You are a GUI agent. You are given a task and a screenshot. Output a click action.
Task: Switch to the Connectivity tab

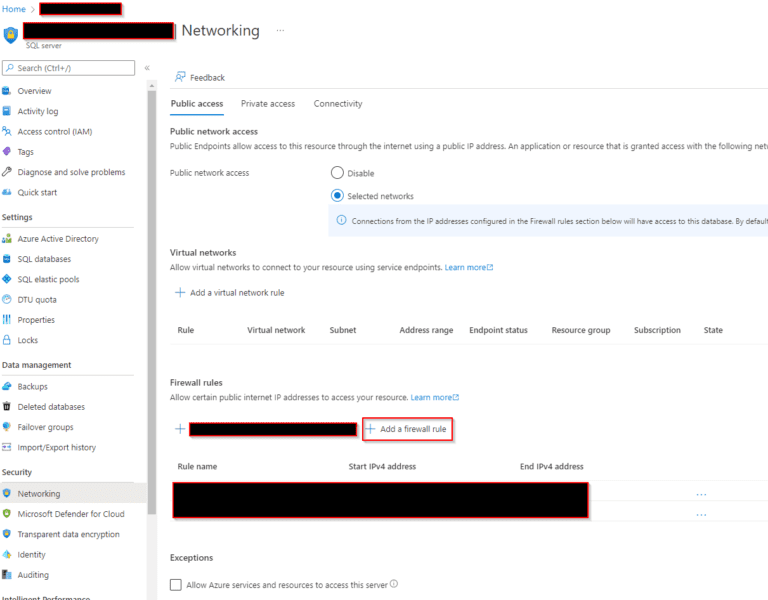(337, 104)
